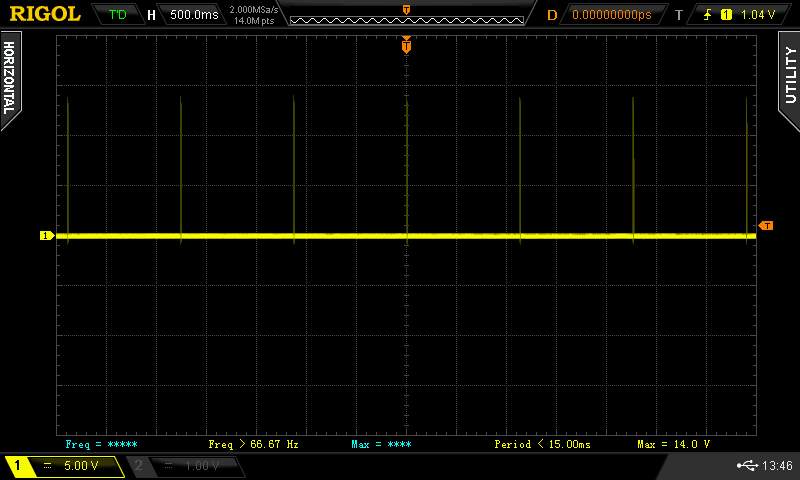The width and height of the screenshot is (800, 480).
Task: Click the USB connection icon
Action: [747, 466]
